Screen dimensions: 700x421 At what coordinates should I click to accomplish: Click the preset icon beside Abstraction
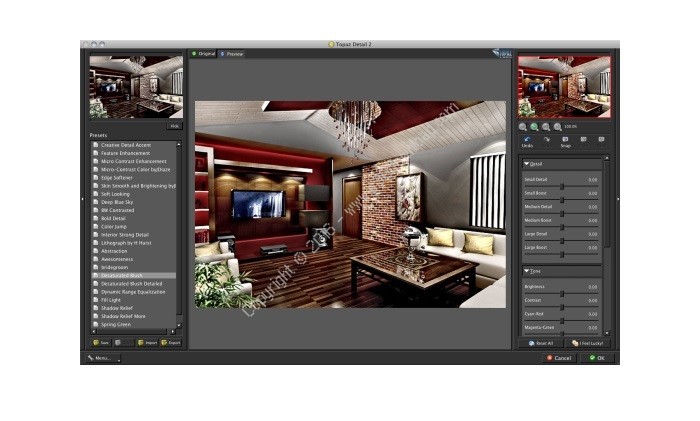click(96, 251)
